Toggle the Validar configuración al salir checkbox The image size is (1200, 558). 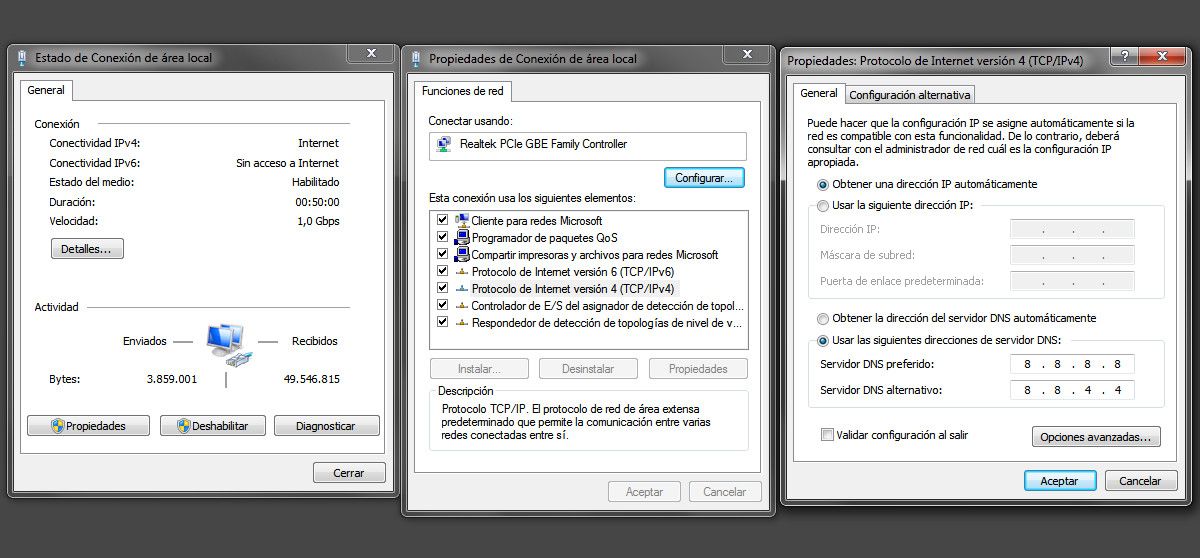(x=827, y=435)
